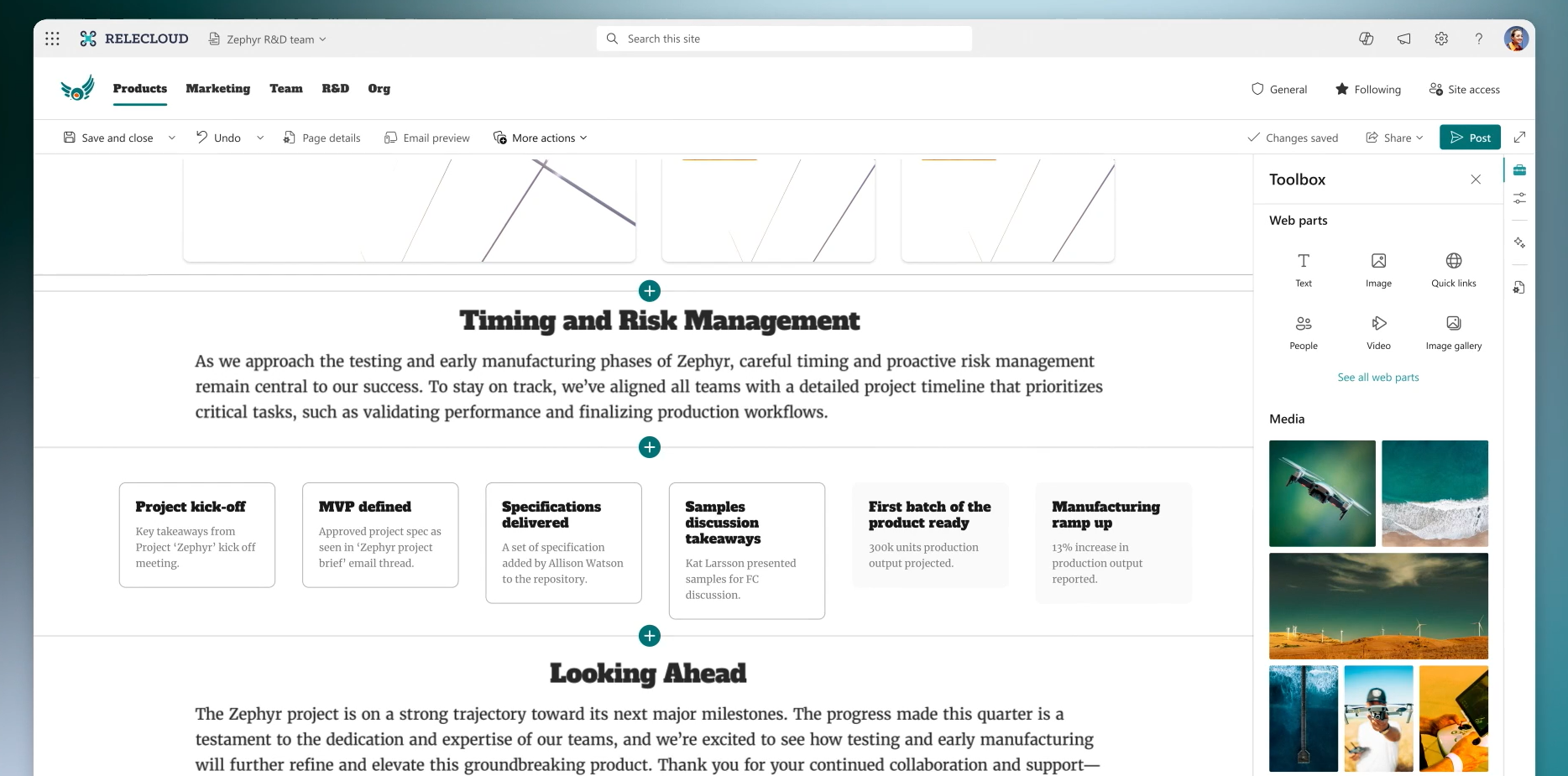Image resolution: width=1568 pixels, height=776 pixels.
Task: Open Page details
Action: [321, 138]
